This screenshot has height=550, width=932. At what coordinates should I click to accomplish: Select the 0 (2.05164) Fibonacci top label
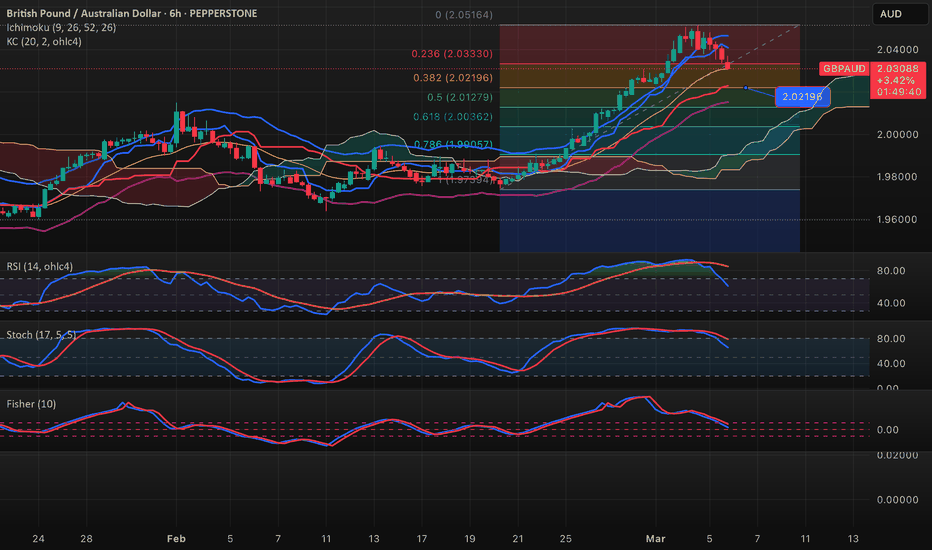pyautogui.click(x=464, y=15)
